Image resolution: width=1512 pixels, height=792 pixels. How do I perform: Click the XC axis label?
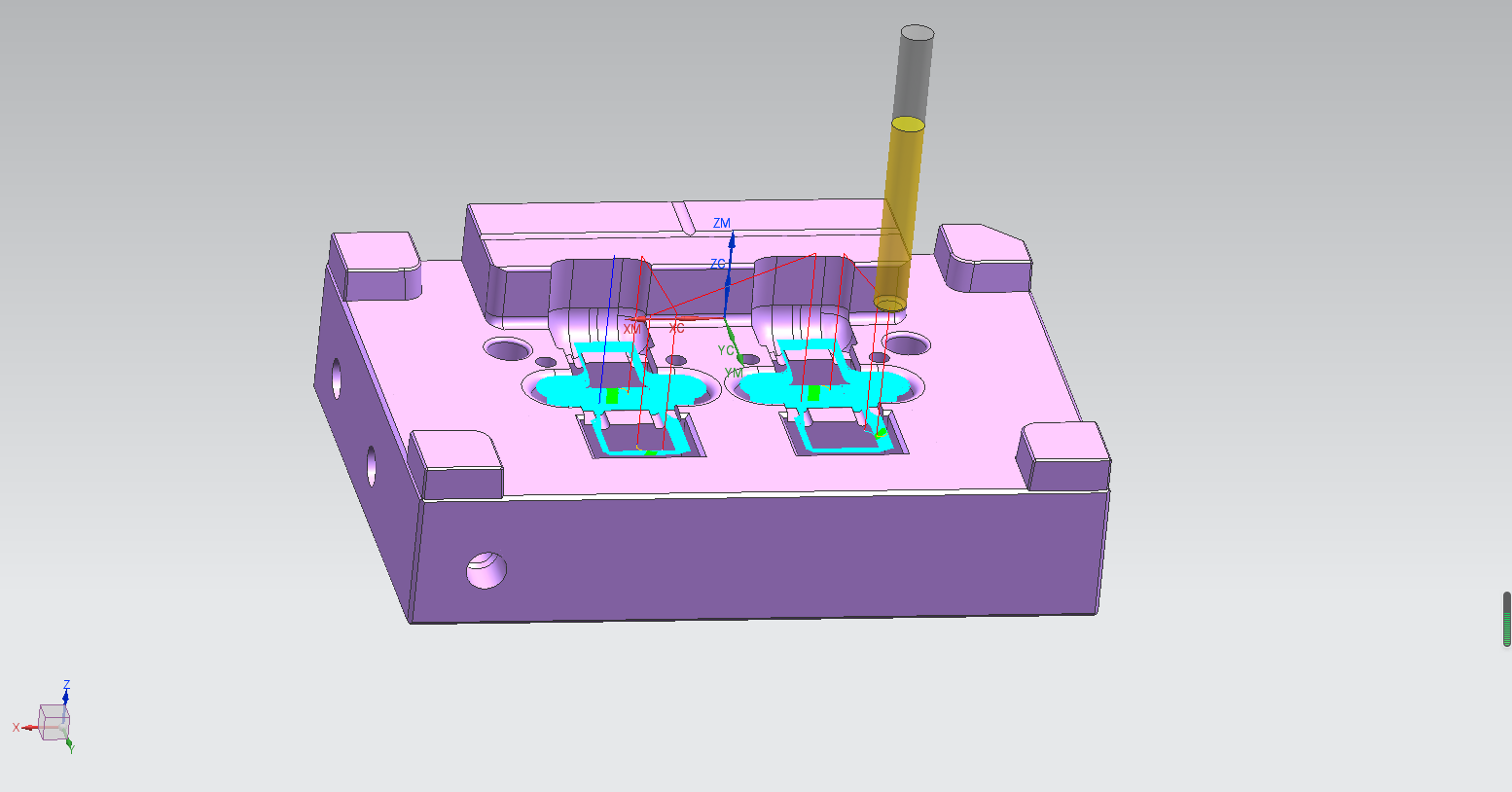676,328
